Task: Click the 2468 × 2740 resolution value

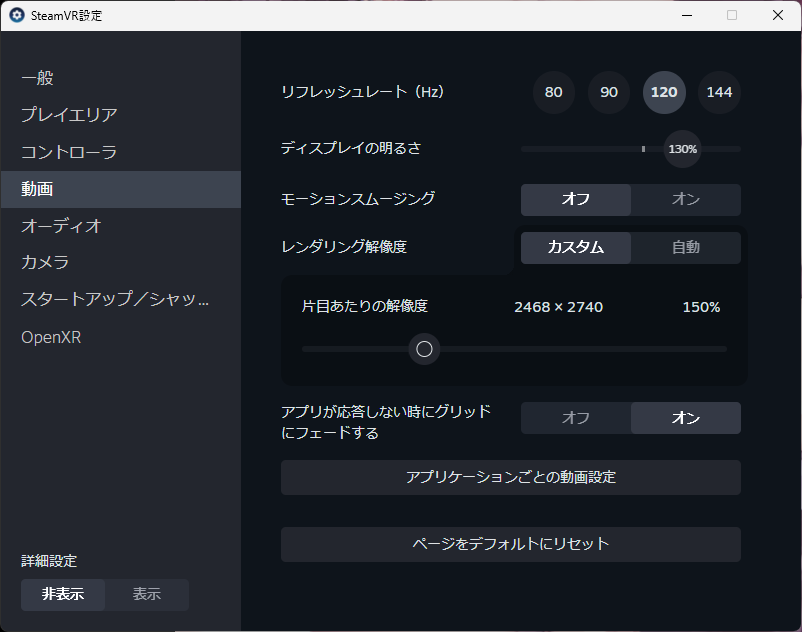Action: pyautogui.click(x=559, y=307)
